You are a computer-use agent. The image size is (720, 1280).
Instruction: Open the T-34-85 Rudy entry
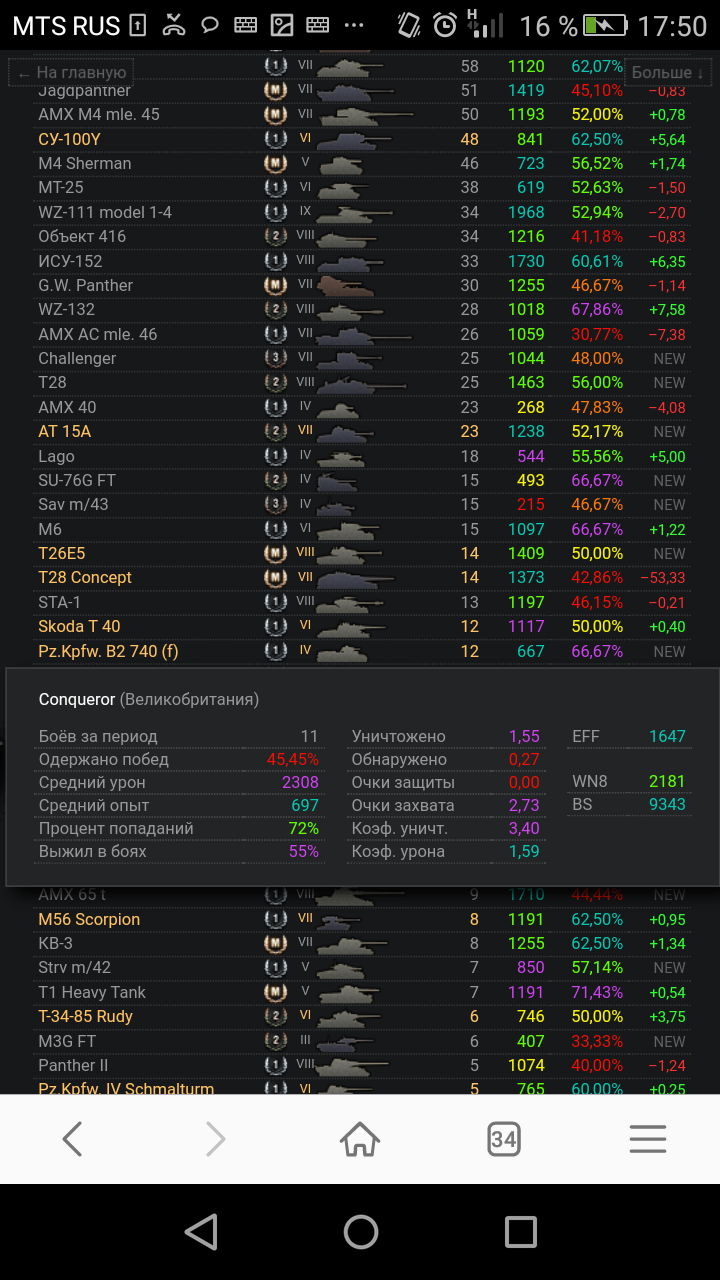tap(85, 1016)
